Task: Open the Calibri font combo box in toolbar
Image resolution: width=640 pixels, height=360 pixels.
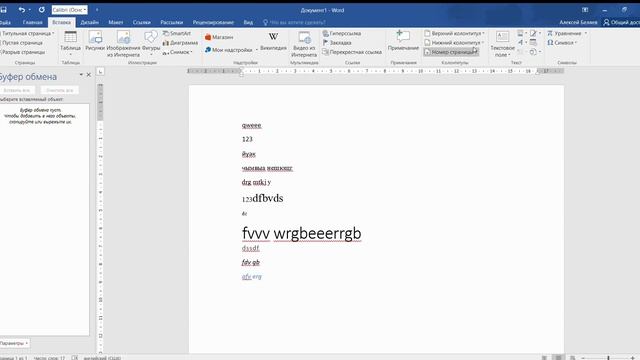Action: click(69, 10)
